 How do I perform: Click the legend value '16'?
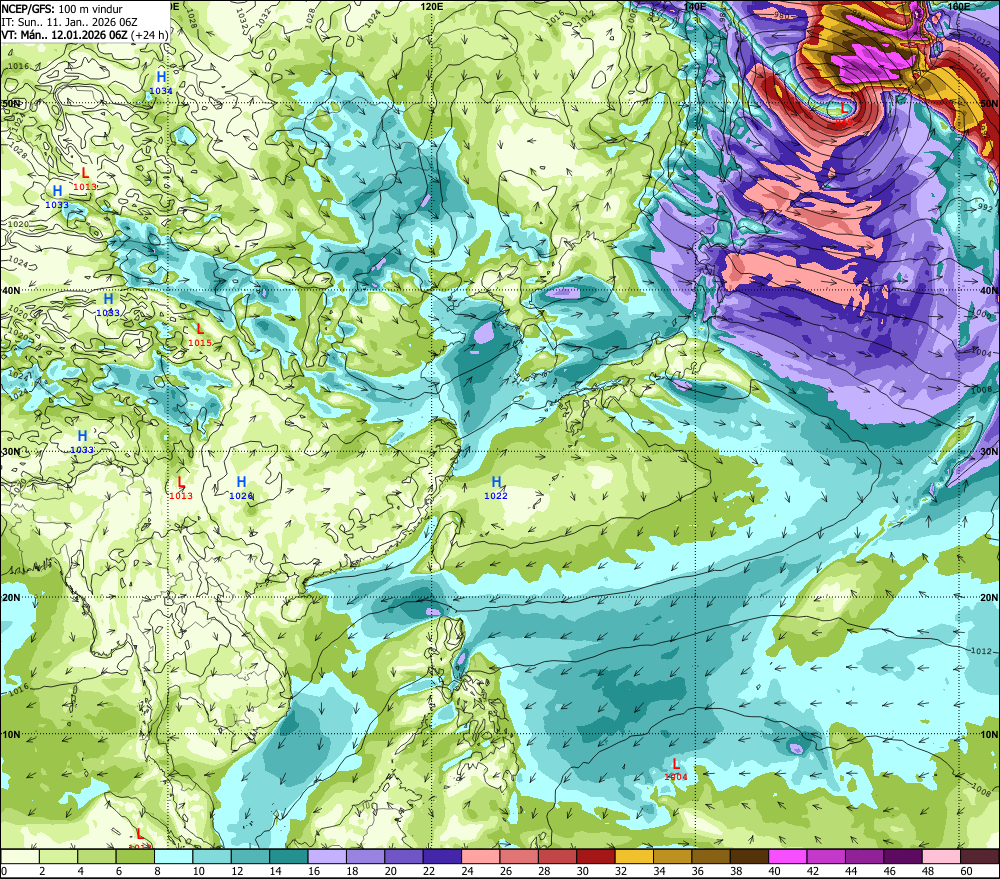pyautogui.click(x=314, y=871)
